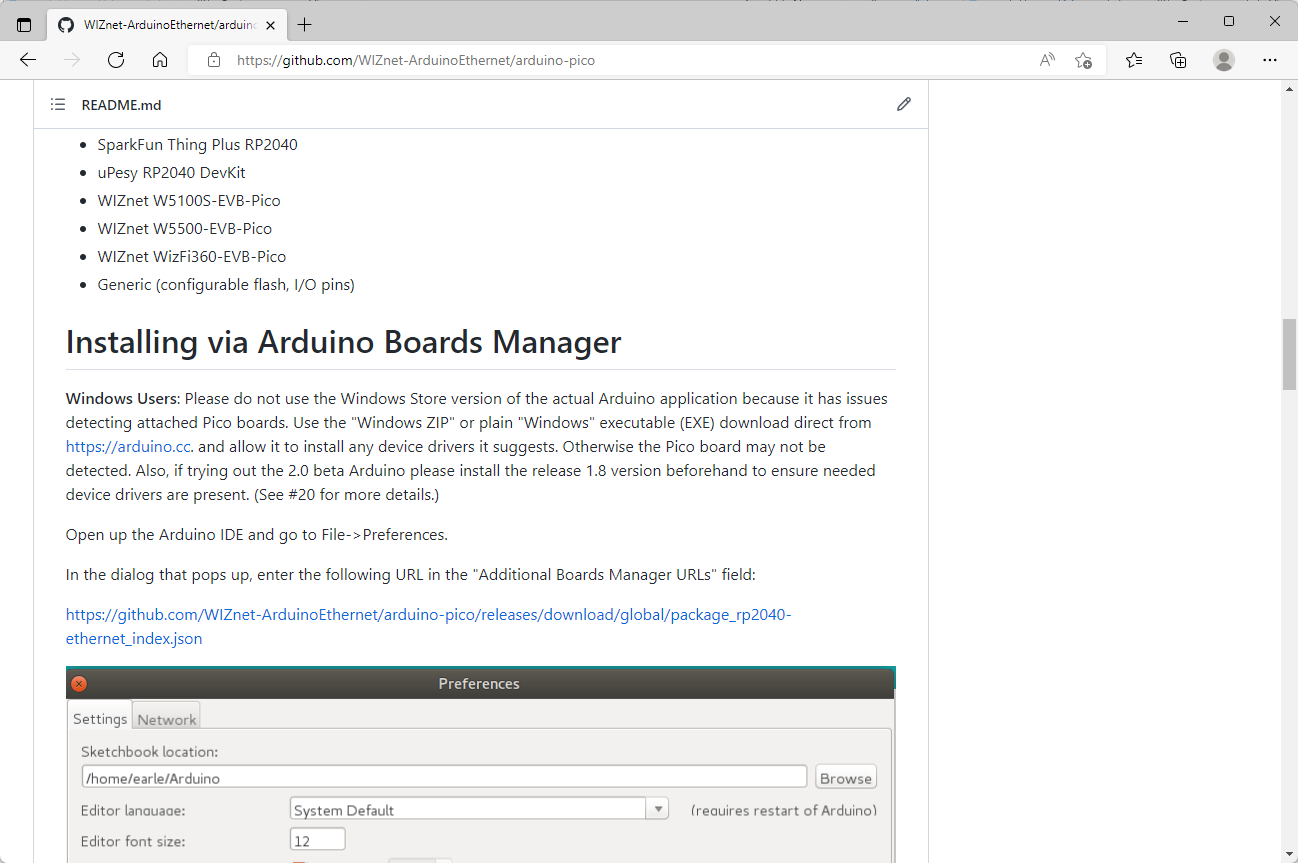Click the 'Installing via Arduino Boards Manager' heading
The image size is (1298, 863).
pyautogui.click(x=343, y=342)
